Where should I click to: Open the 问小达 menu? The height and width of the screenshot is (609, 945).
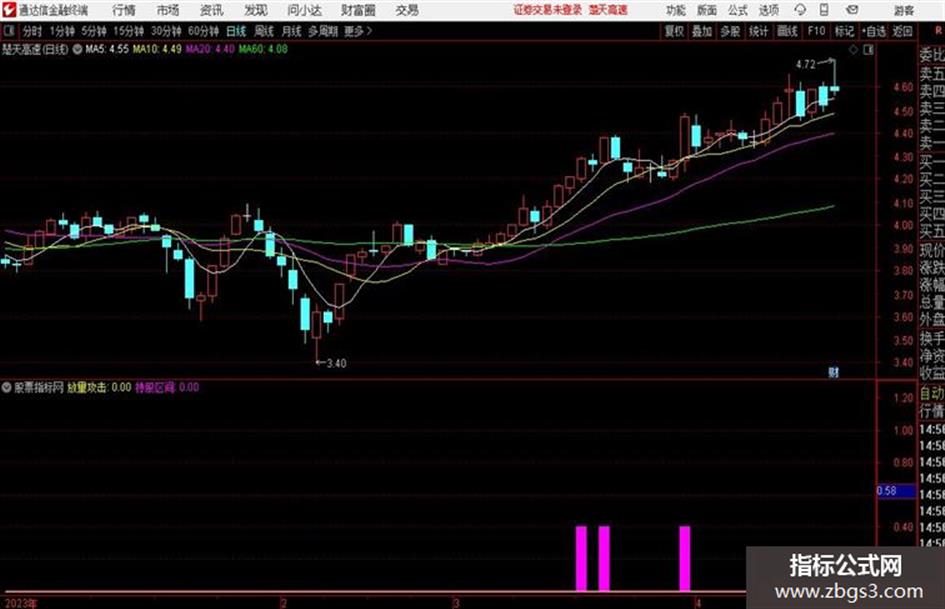304,10
